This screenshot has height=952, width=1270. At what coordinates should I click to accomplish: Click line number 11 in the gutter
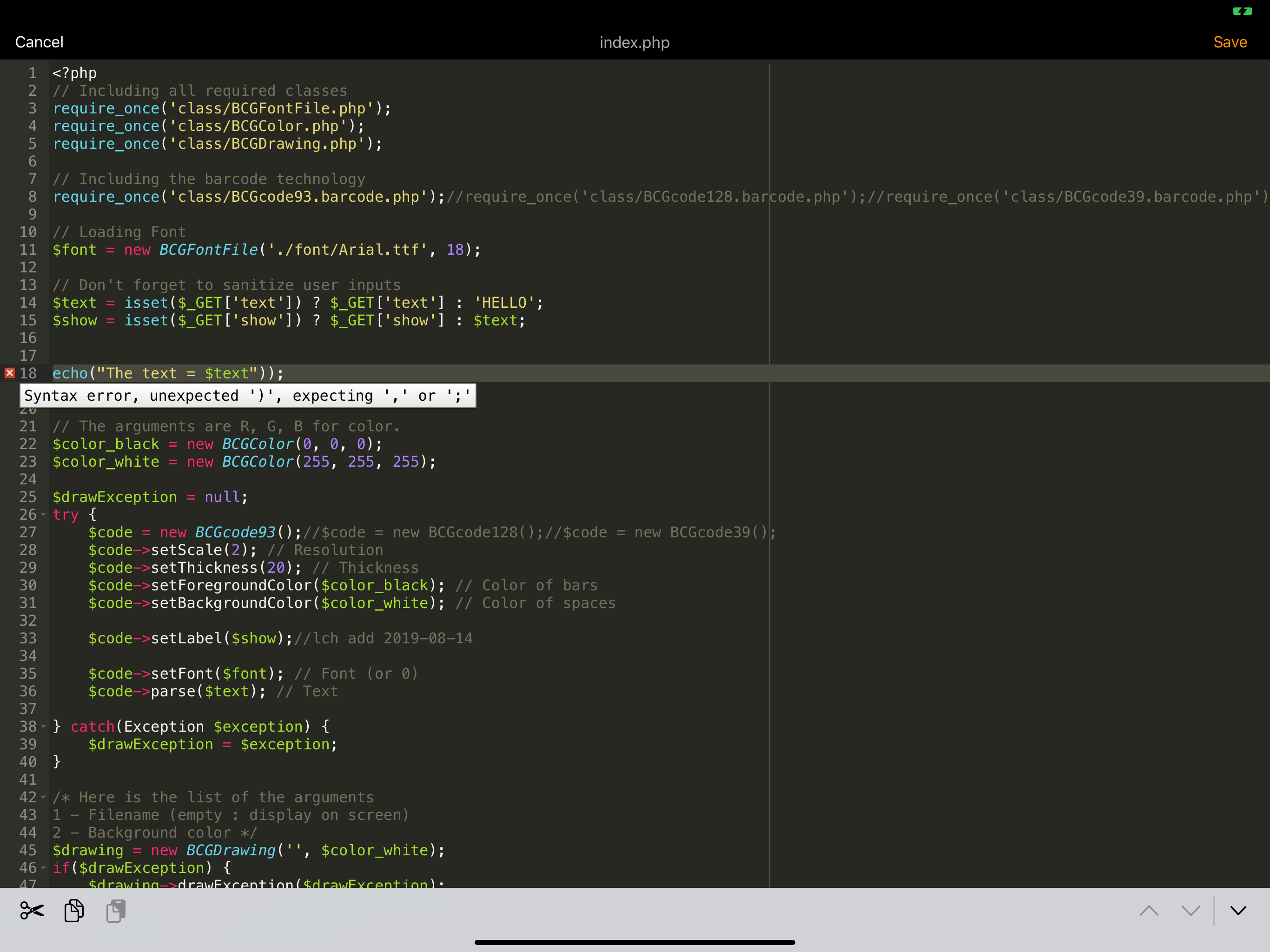coord(27,250)
